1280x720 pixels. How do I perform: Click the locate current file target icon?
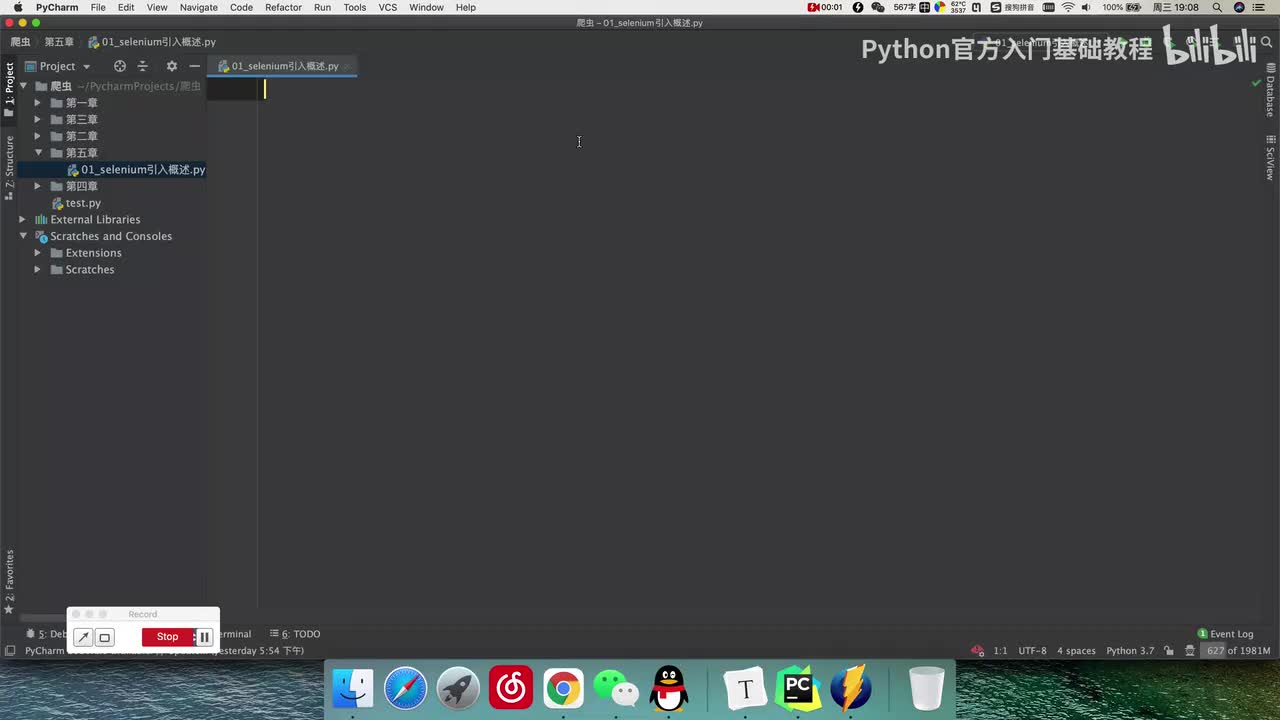pos(120,66)
